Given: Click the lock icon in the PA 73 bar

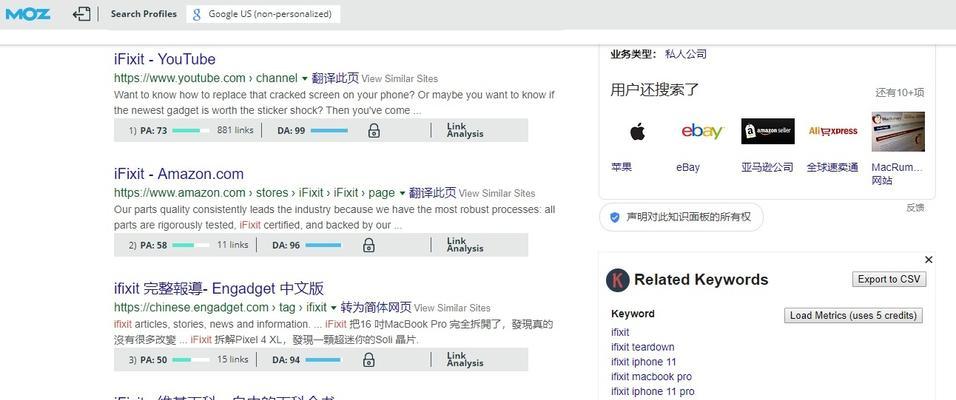Looking at the screenshot, I should click(x=374, y=130).
